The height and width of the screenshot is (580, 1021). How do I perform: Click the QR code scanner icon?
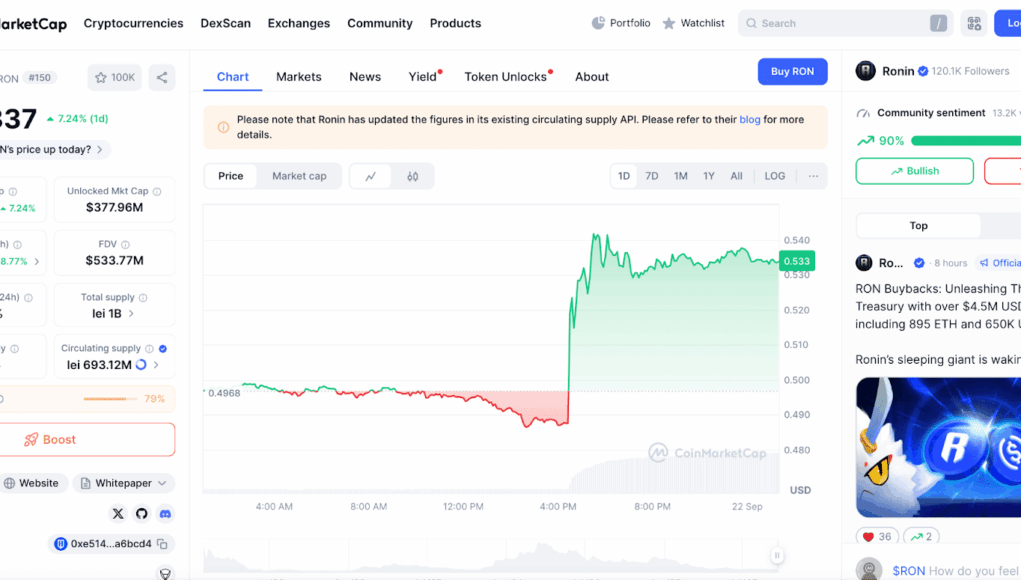point(974,23)
